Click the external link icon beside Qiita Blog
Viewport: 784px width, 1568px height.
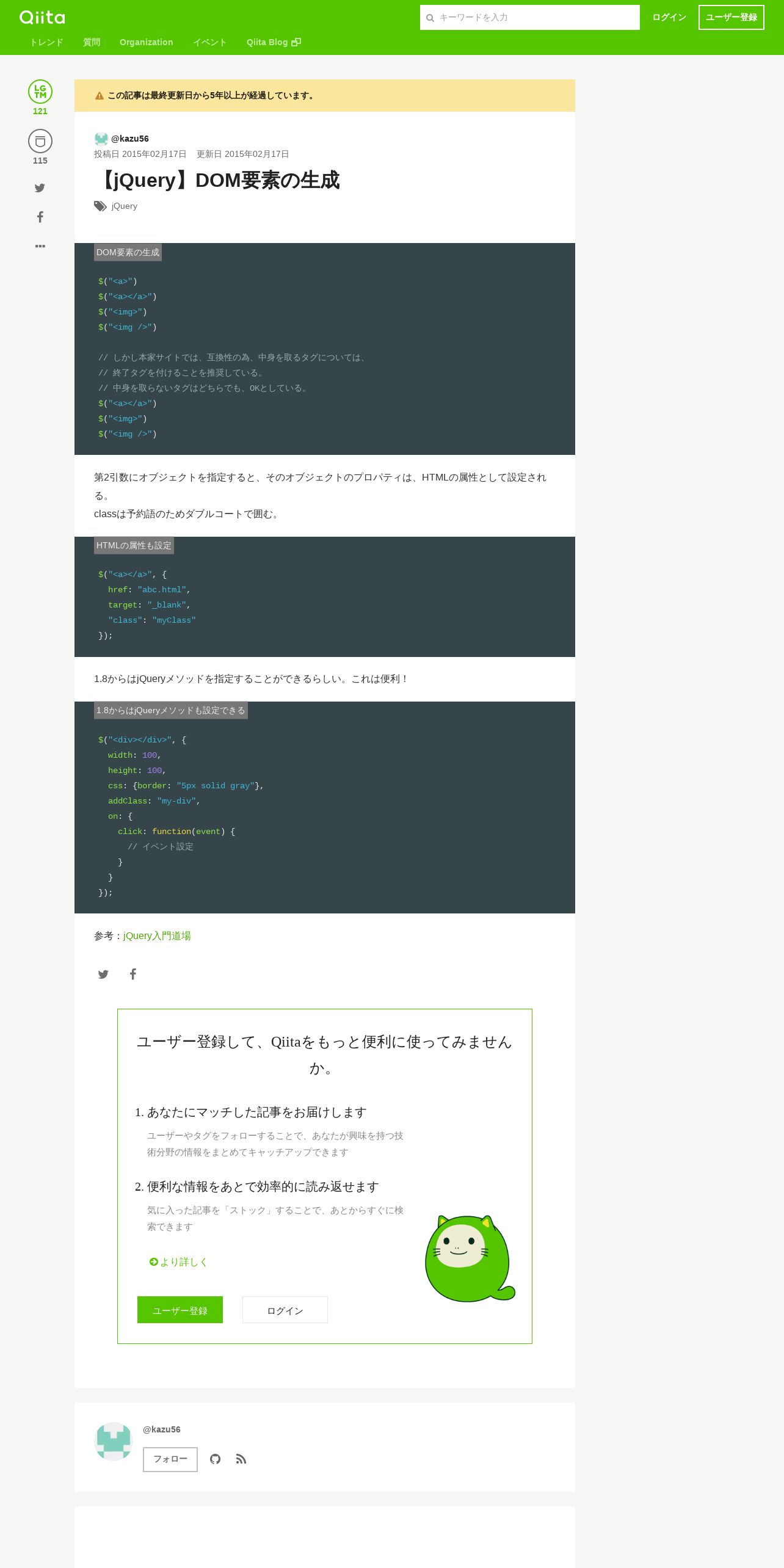pos(296,42)
